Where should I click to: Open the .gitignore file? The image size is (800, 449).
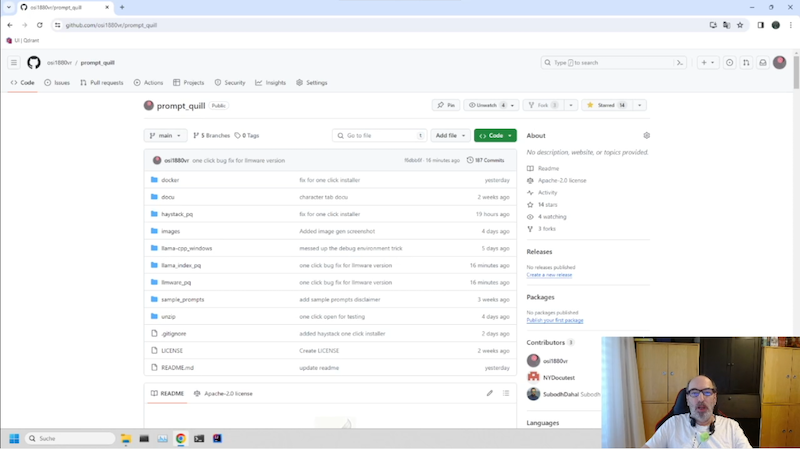(174, 334)
